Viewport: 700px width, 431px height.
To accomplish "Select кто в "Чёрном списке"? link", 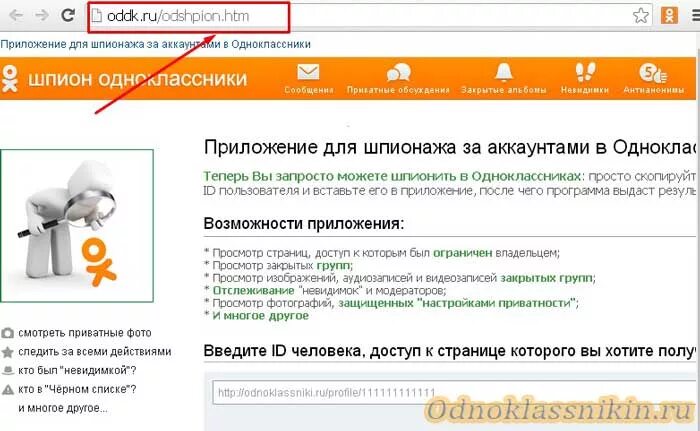I will click(x=77, y=389).
